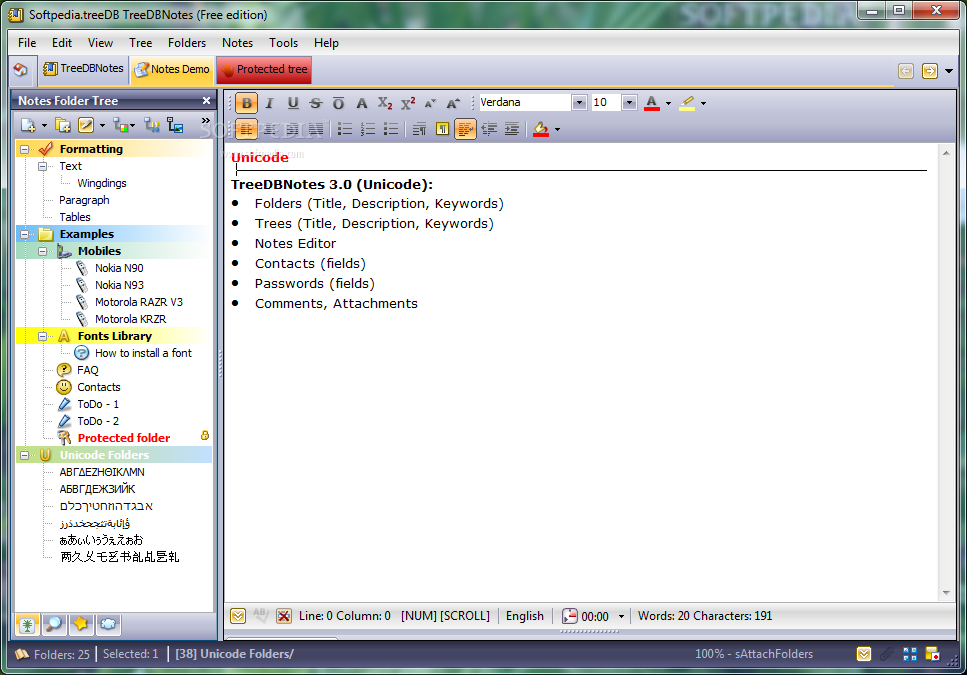
Task: Select the Nokia N93 note
Action: (119, 285)
